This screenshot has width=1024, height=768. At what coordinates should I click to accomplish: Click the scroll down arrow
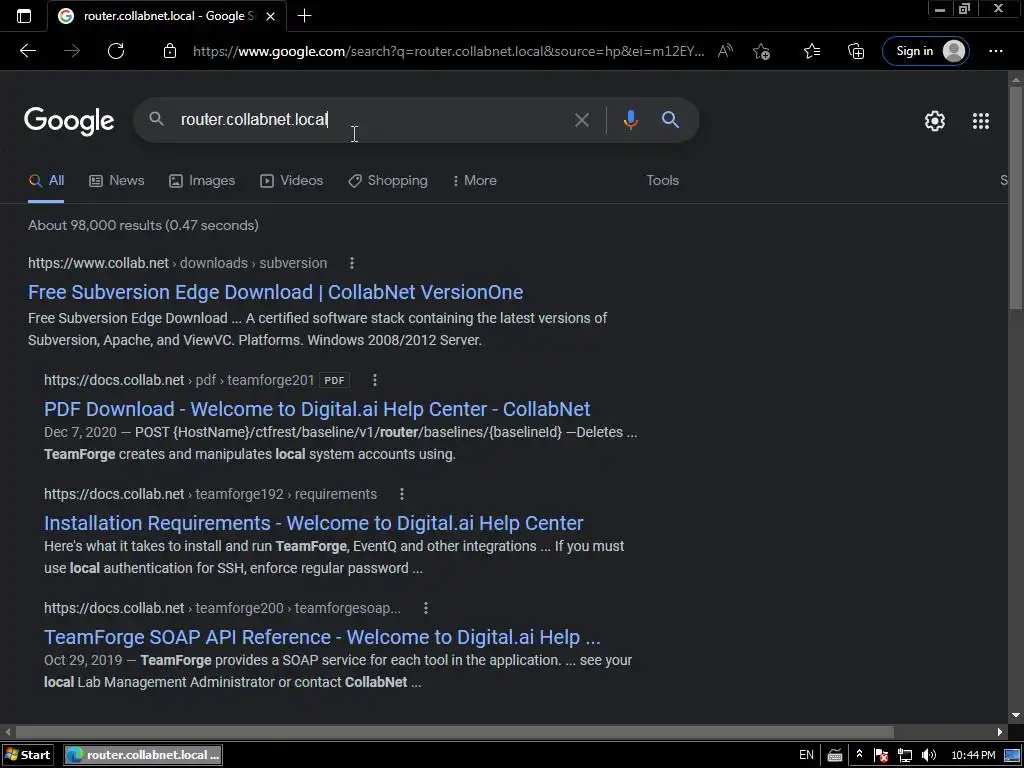1016,716
